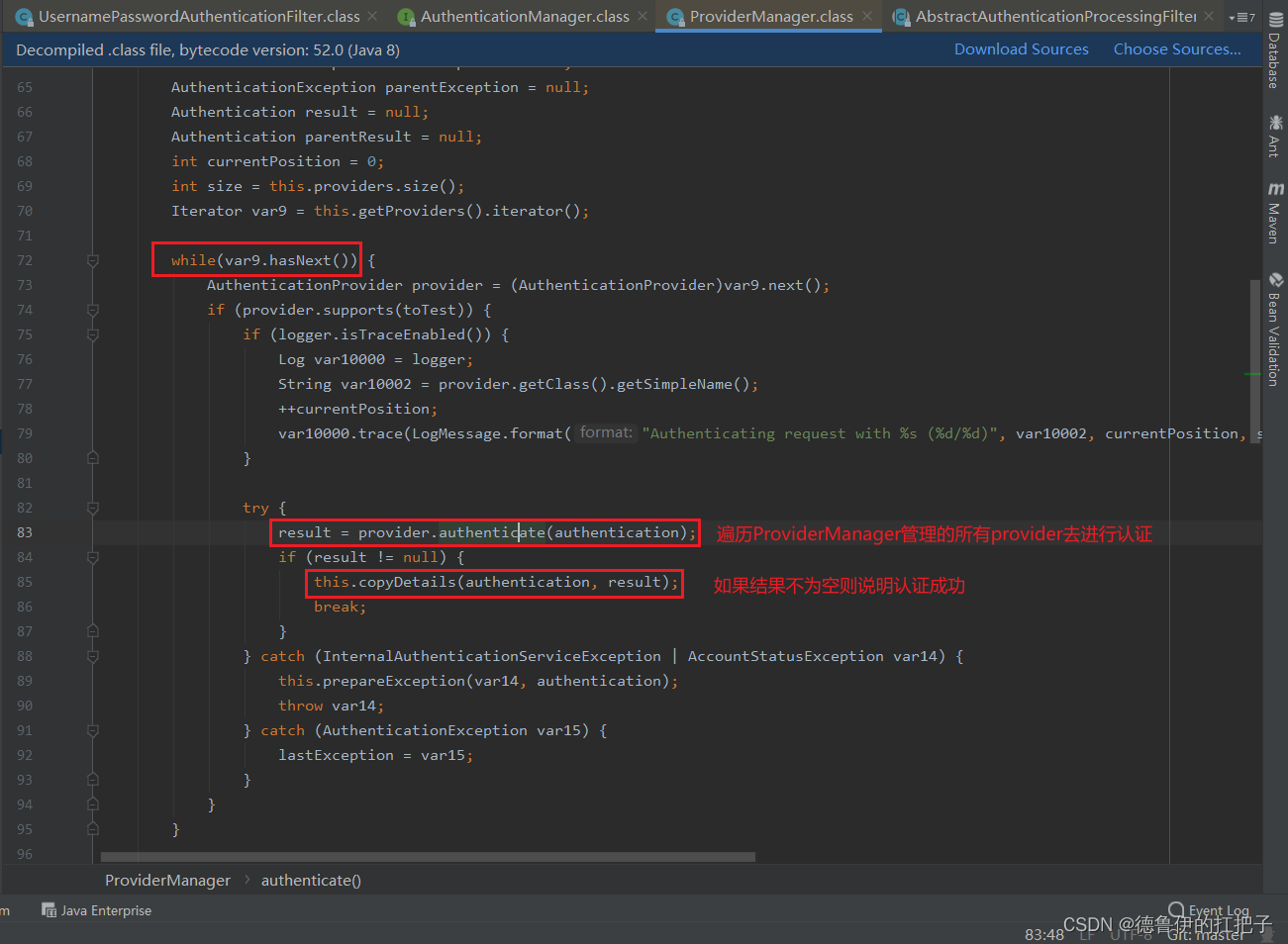Click 'break;' statement on line 86
The width and height of the screenshot is (1288, 944).
coord(341,607)
